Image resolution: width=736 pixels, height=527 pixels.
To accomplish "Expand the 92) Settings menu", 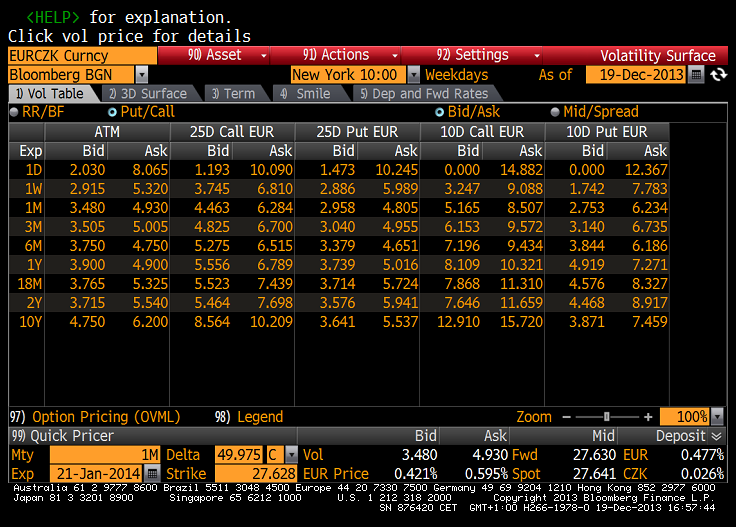I will 472,55.
